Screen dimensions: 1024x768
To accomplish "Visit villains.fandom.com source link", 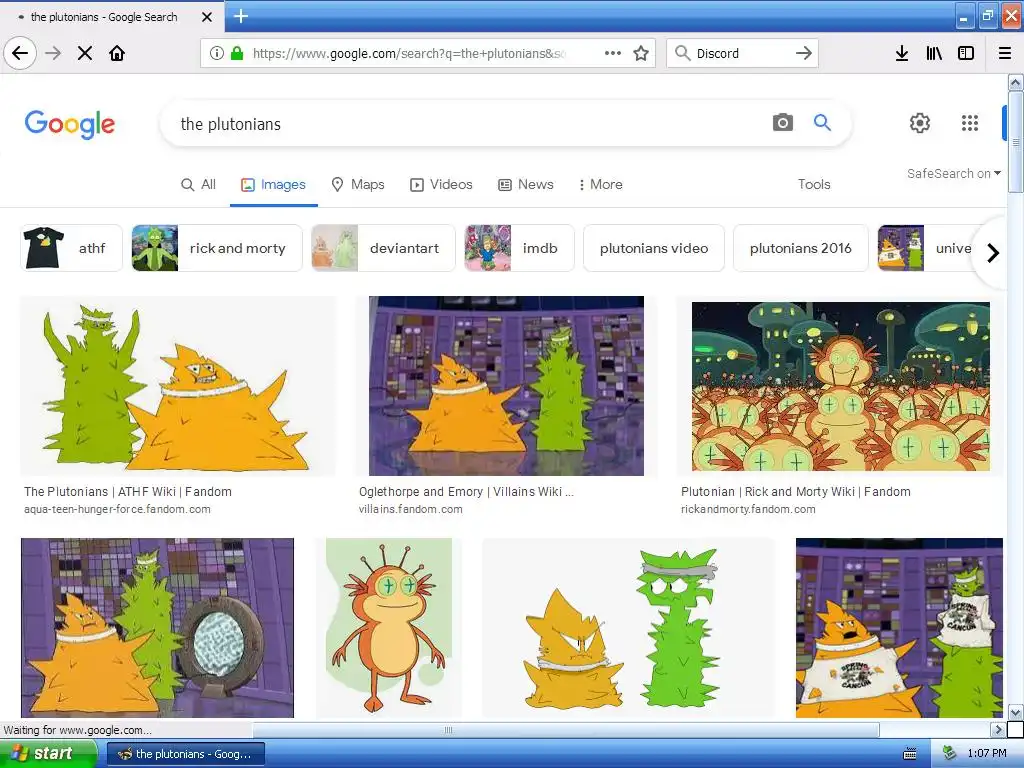I will tap(411, 509).
